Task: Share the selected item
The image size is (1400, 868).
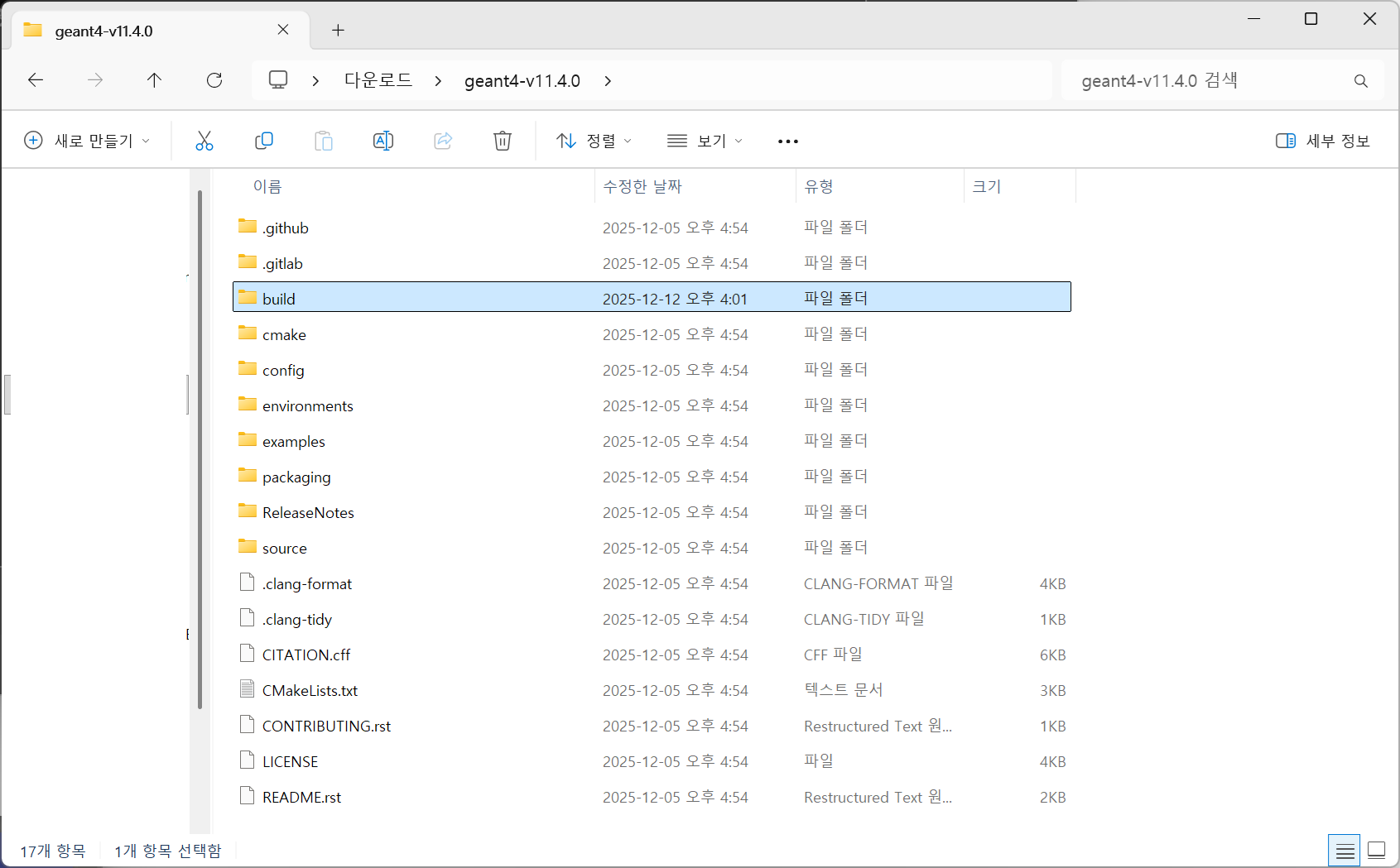Action: click(x=443, y=140)
